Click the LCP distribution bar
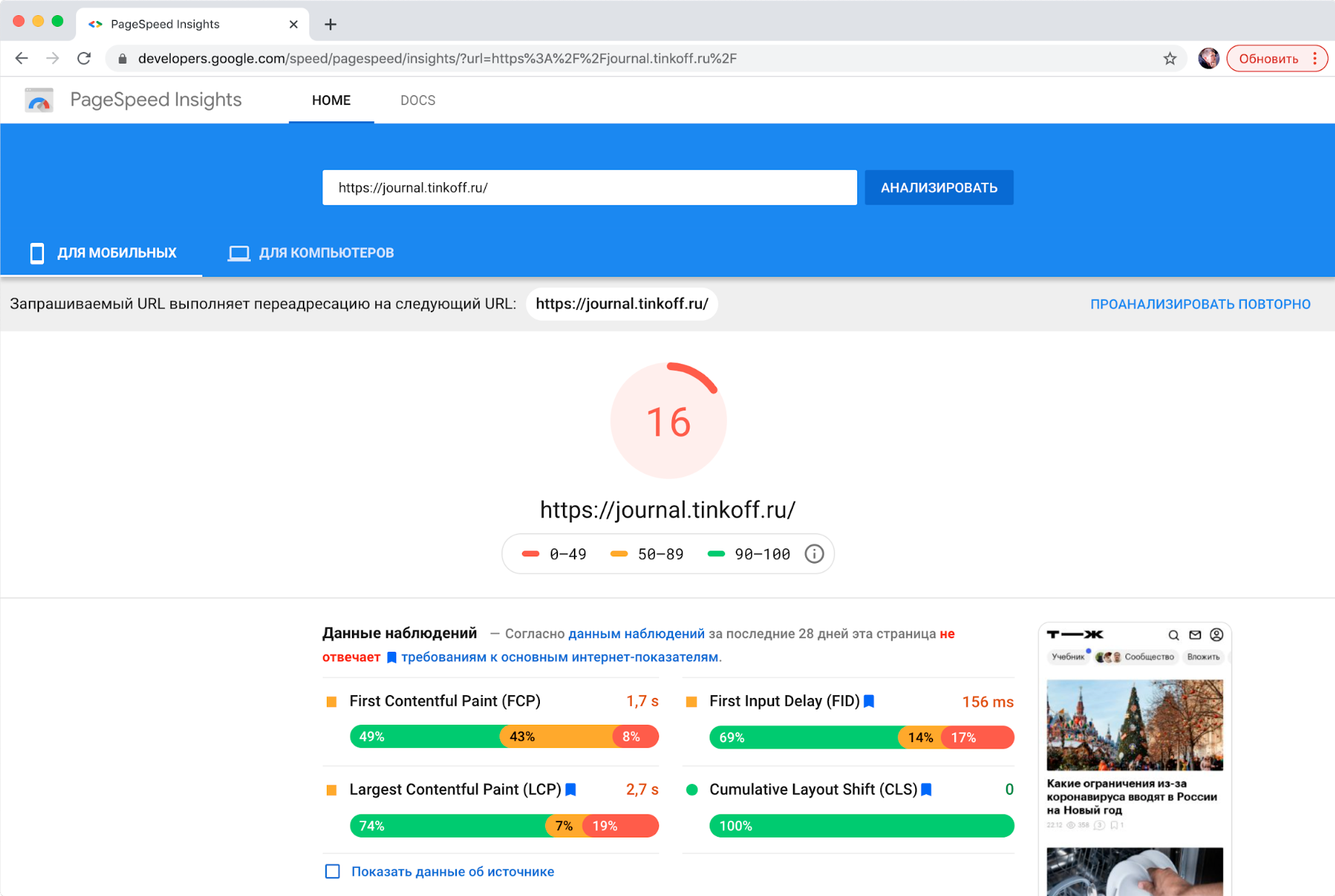This screenshot has height=896, width=1335. (504, 825)
